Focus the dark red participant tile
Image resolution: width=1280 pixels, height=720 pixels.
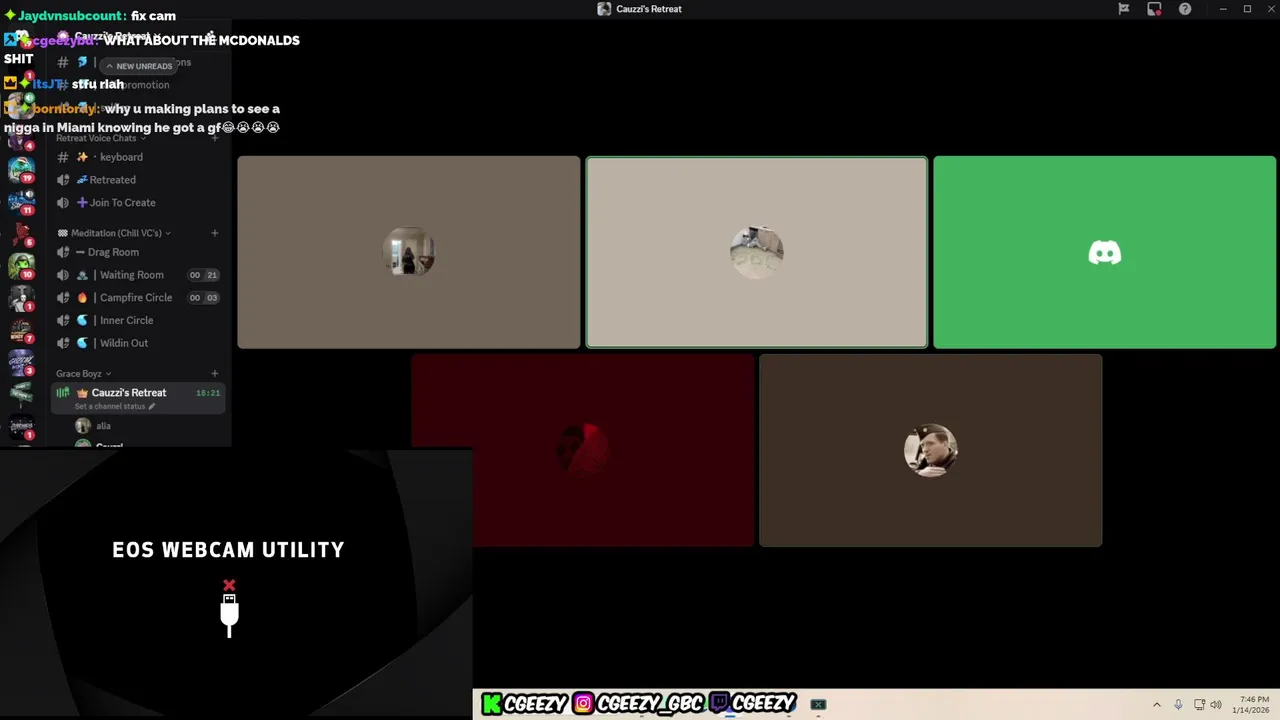click(x=582, y=450)
